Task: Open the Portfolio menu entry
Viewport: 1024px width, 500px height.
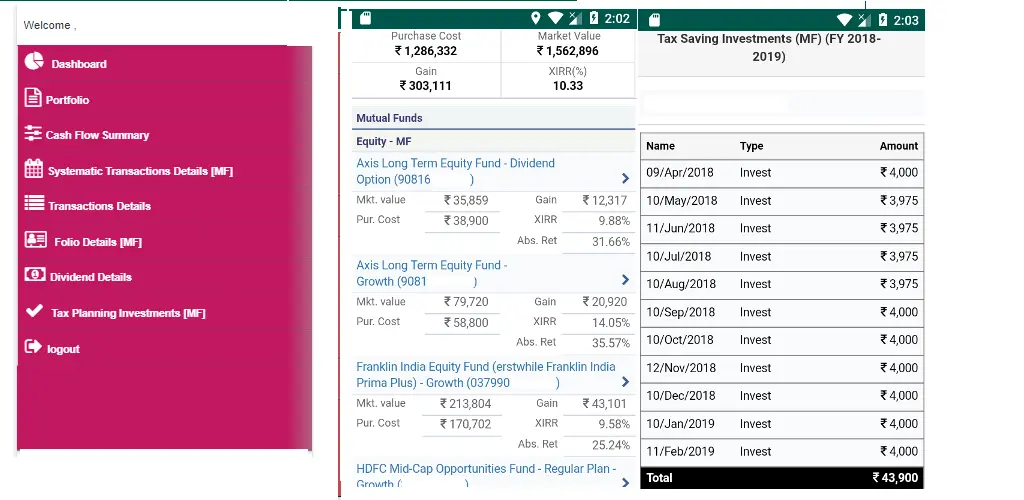Action: (67, 100)
